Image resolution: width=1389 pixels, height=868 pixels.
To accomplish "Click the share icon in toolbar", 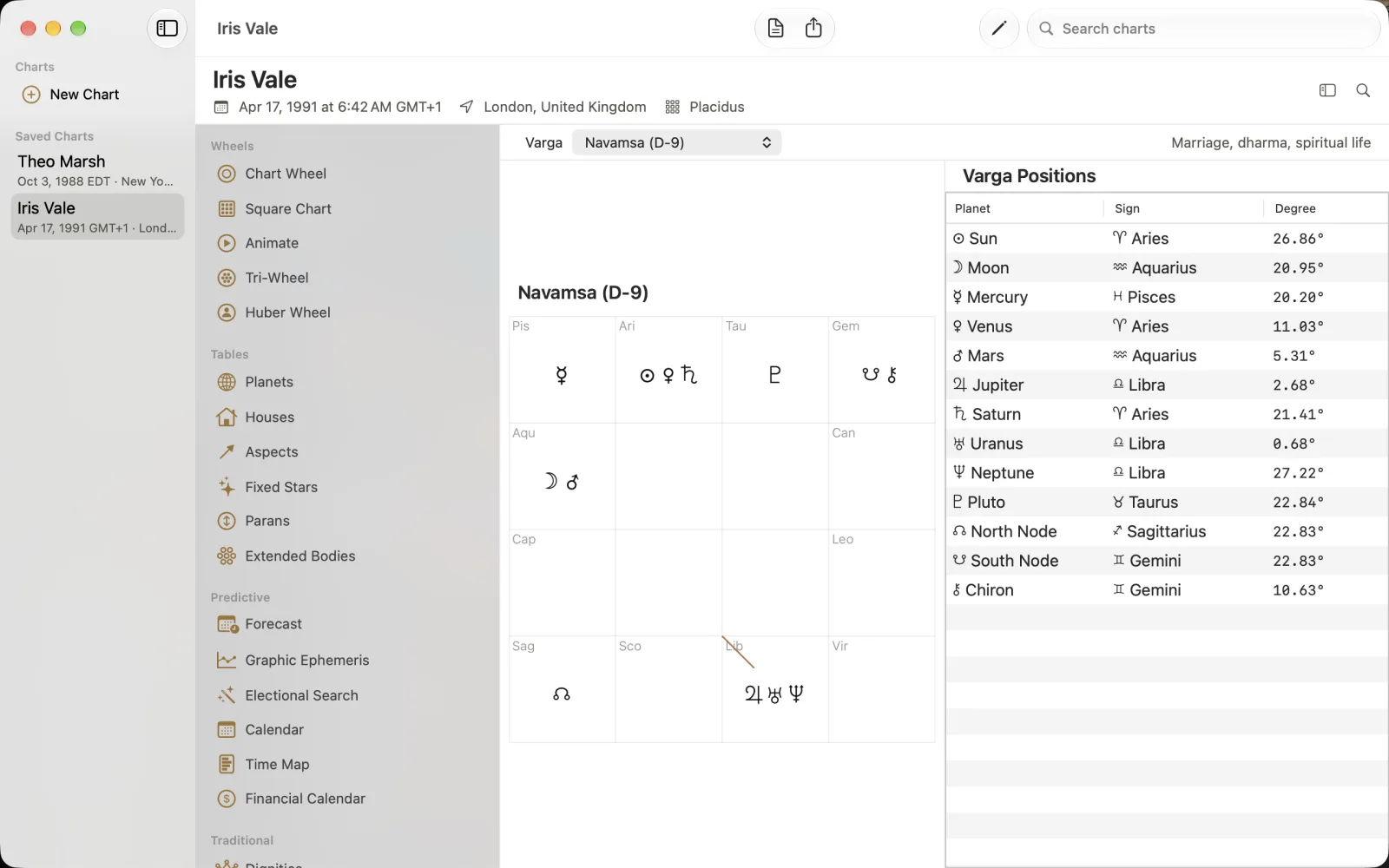I will point(813,29).
